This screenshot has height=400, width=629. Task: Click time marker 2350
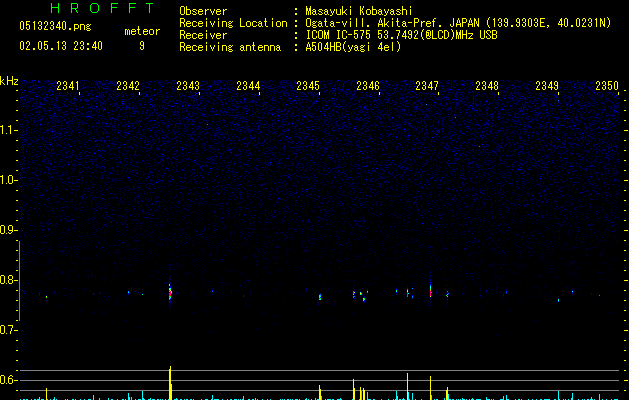pos(607,85)
